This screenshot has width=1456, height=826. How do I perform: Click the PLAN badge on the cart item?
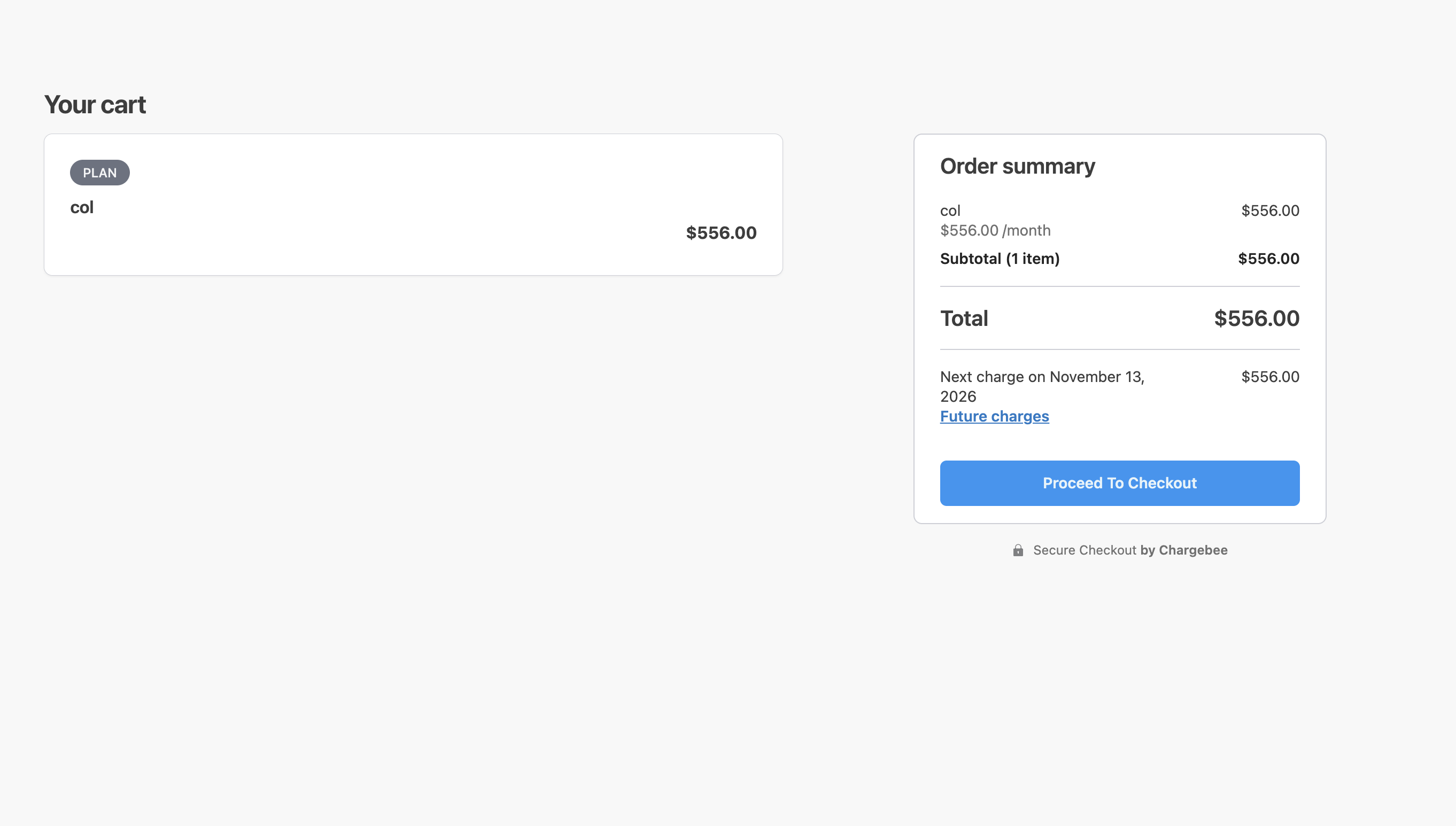click(100, 173)
